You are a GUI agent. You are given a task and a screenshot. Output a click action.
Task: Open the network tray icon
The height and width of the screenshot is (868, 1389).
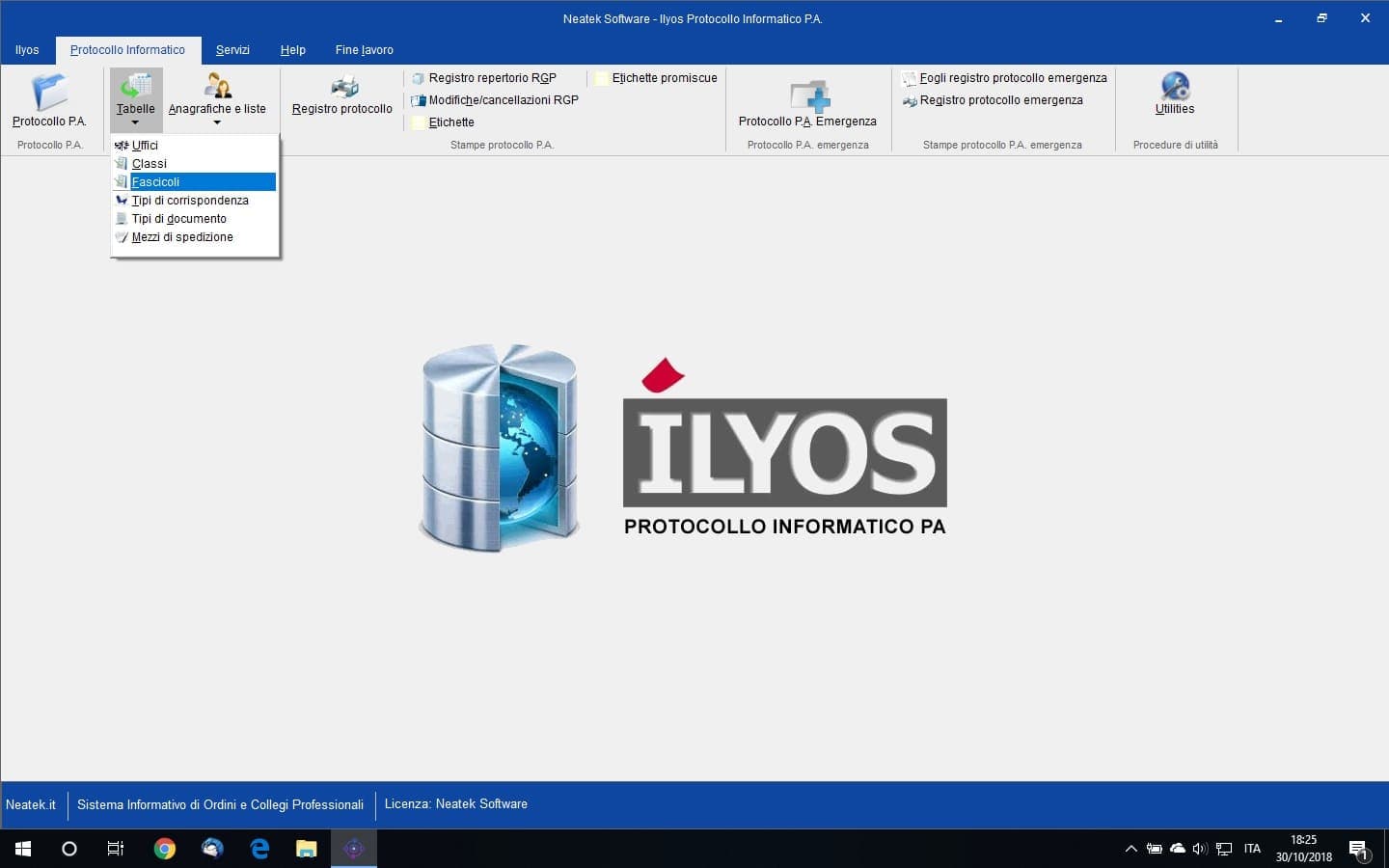coord(1224,849)
